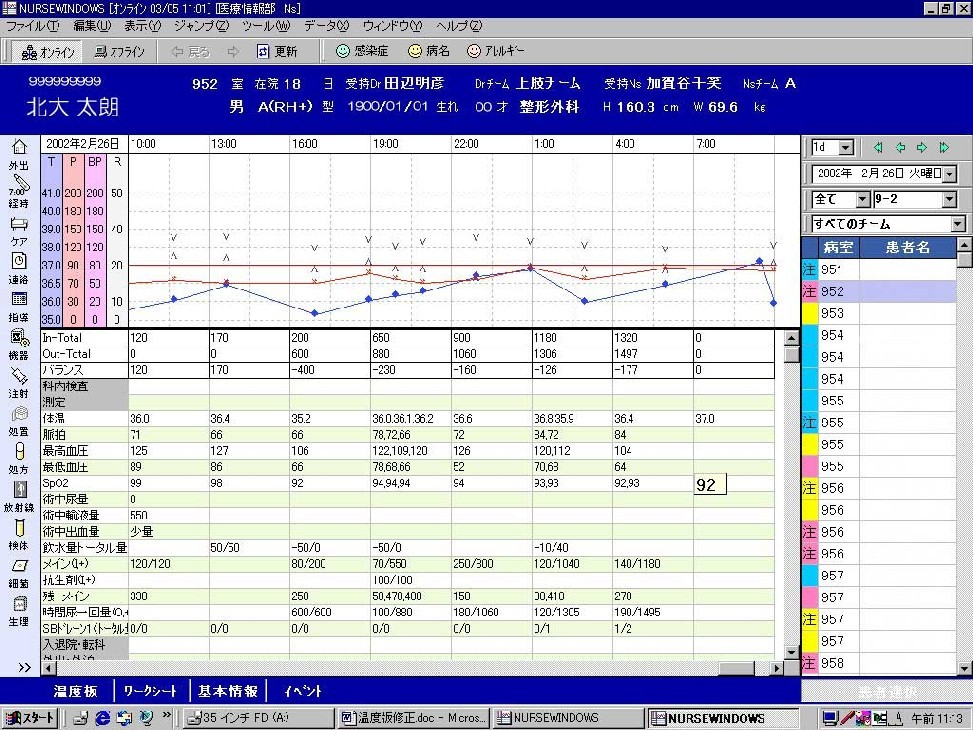Open the 経時 sidebar icon

click(x=19, y=184)
